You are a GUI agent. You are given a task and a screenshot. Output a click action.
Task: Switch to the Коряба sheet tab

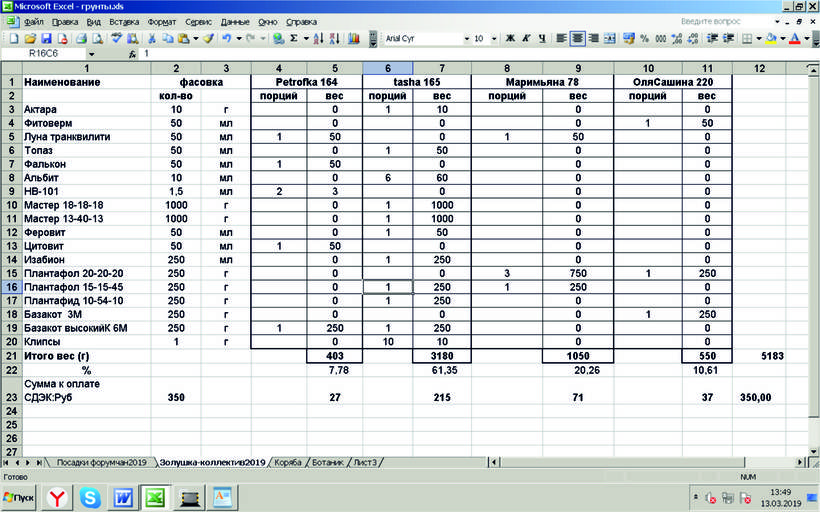[289, 463]
